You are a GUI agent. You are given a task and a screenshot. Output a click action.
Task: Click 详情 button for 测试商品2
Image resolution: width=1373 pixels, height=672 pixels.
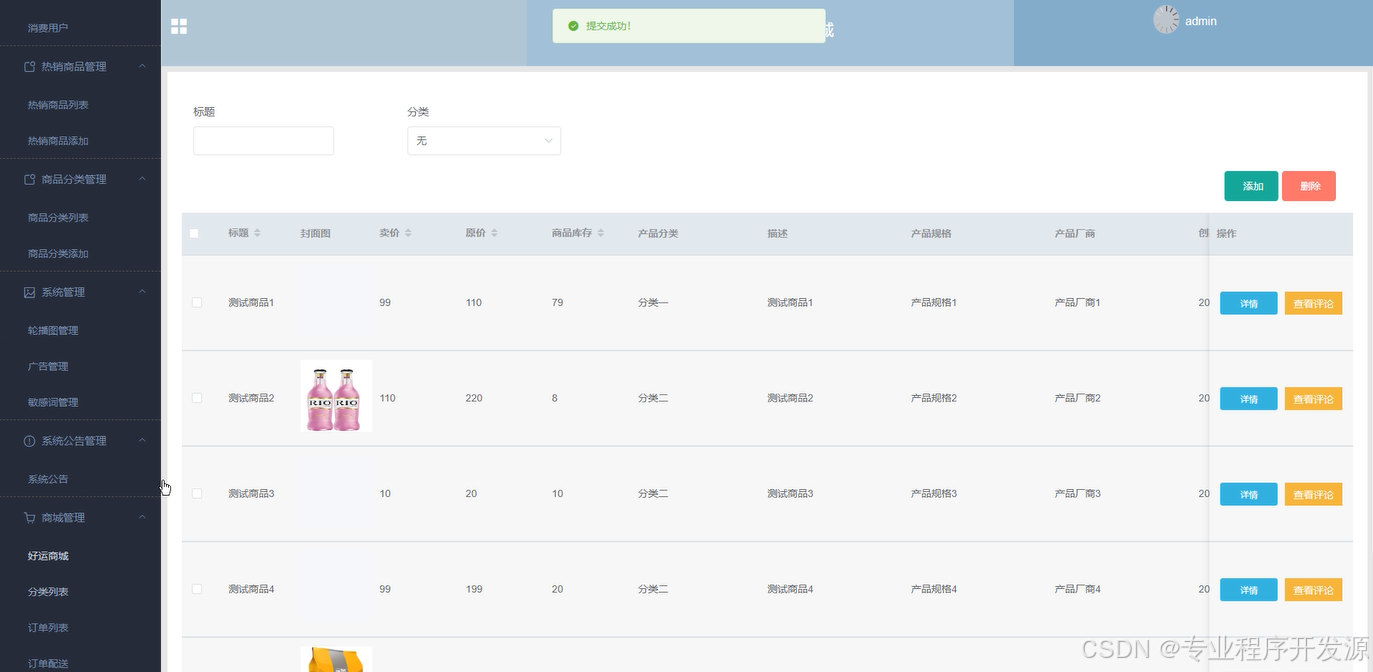pos(1248,399)
